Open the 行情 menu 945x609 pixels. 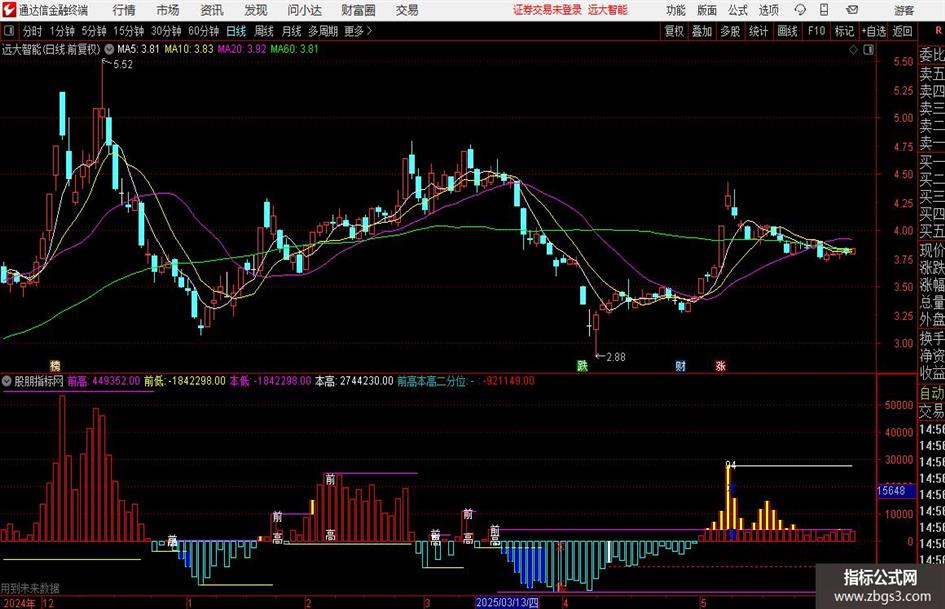pyautogui.click(x=124, y=10)
